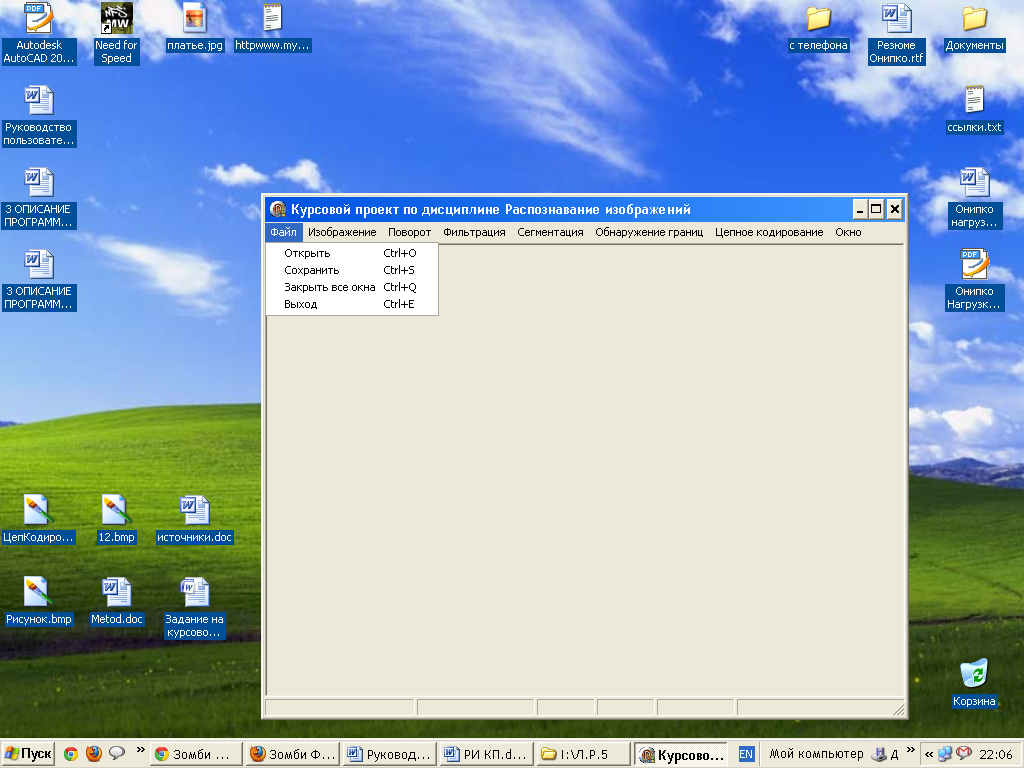Select the Metod.doc document icon
1024x768 pixels.
click(116, 601)
